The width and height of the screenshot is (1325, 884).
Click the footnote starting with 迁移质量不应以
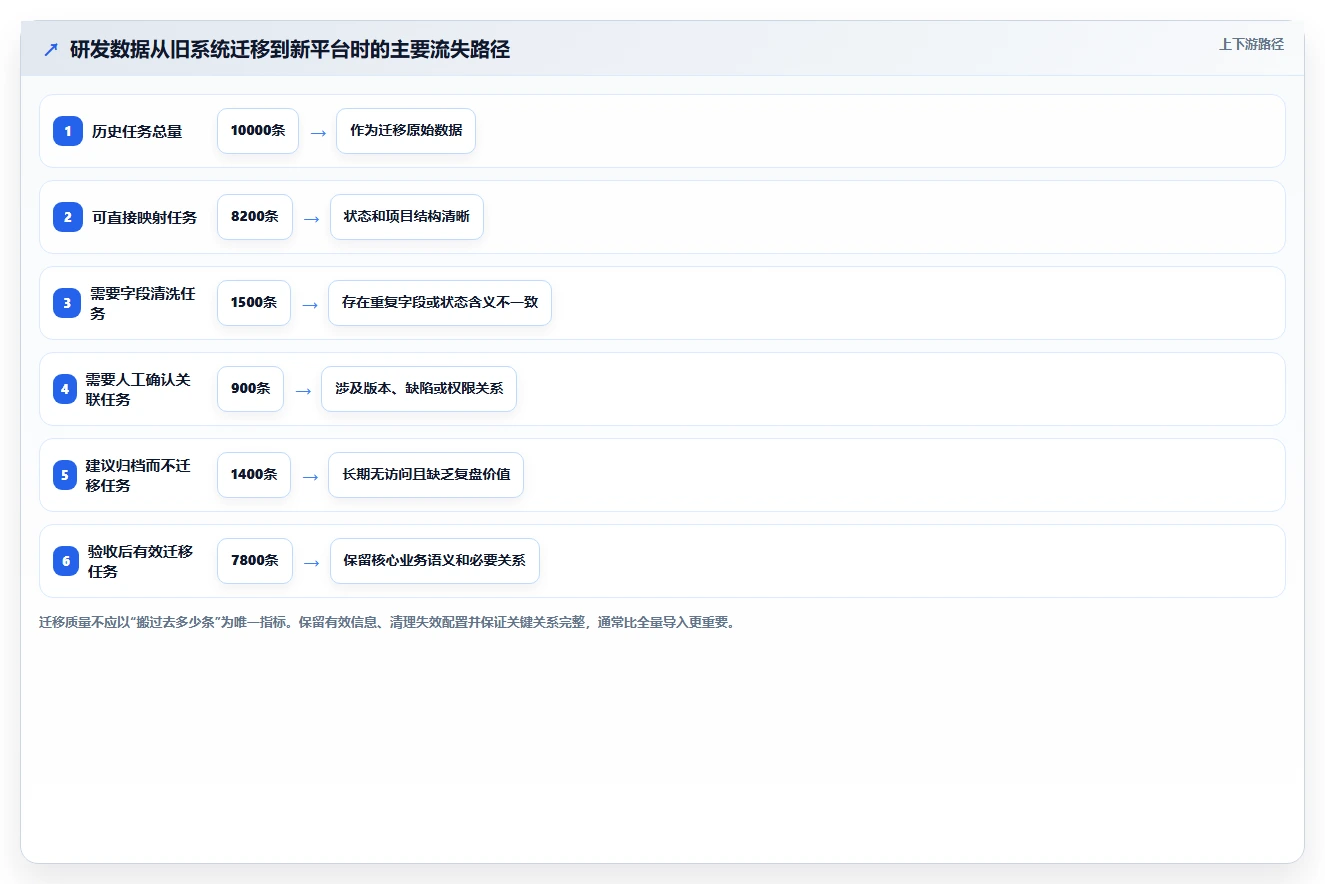pyautogui.click(x=388, y=623)
